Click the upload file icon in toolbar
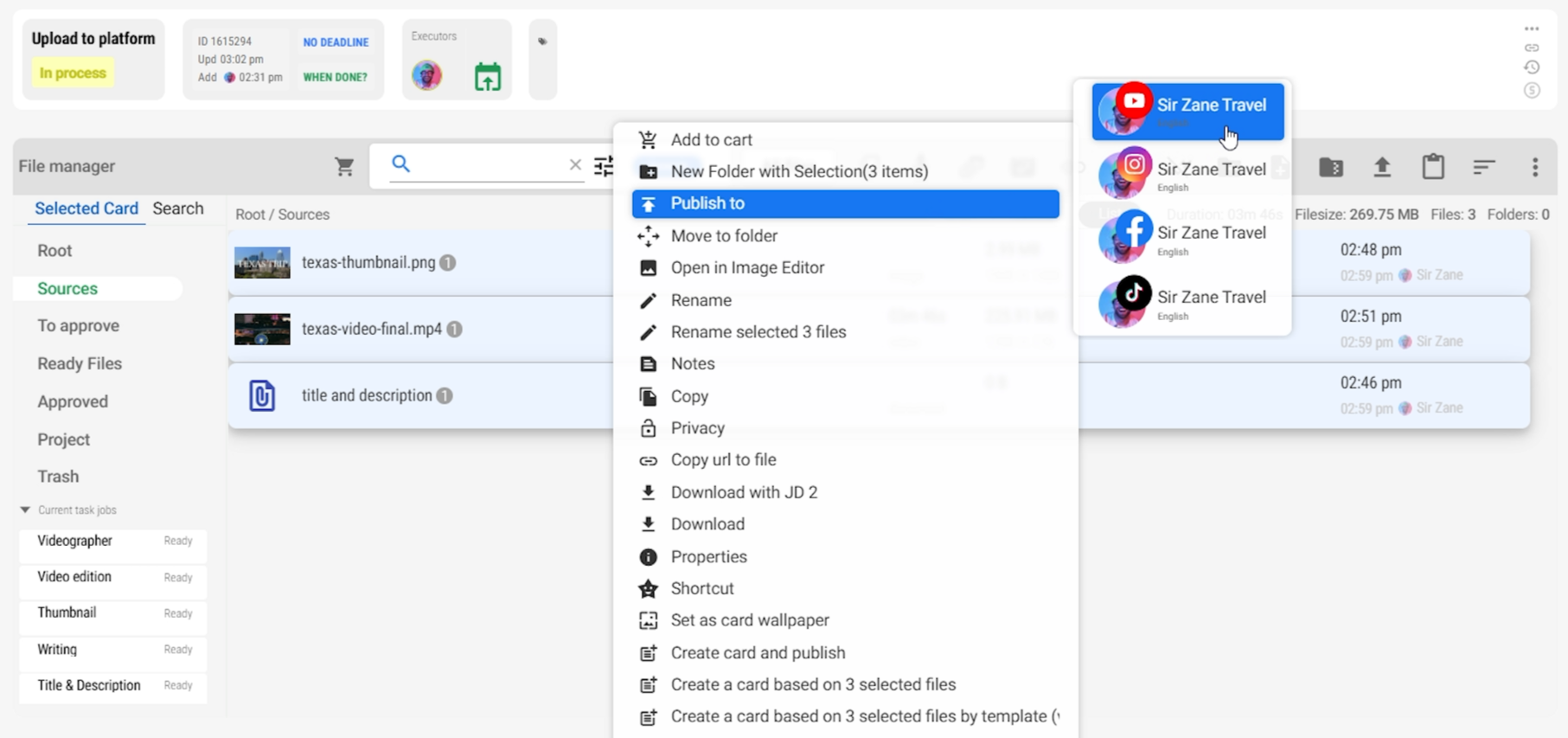Viewport: 1568px width, 738px height. click(1381, 167)
